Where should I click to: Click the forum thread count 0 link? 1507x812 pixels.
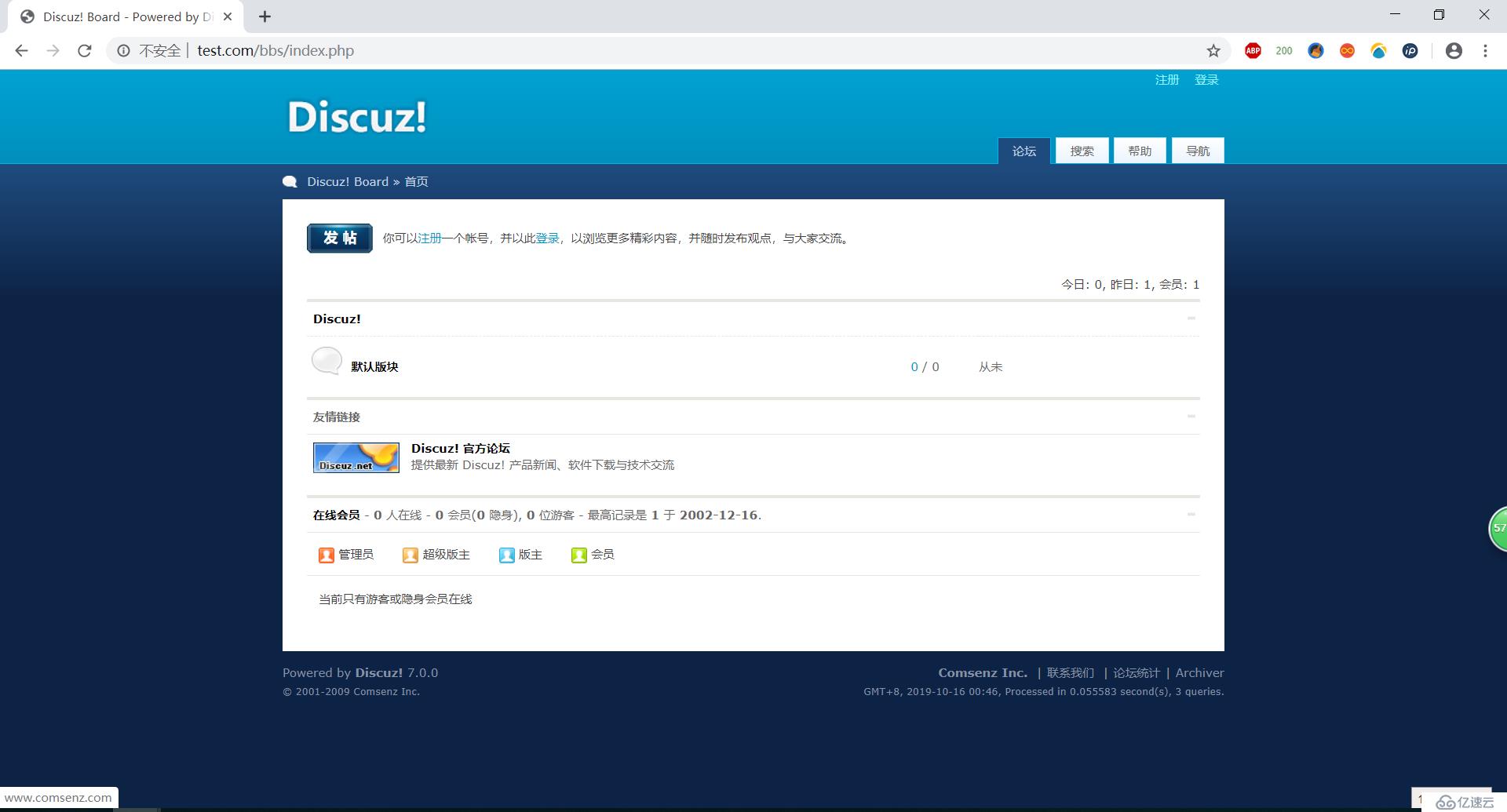tap(914, 367)
